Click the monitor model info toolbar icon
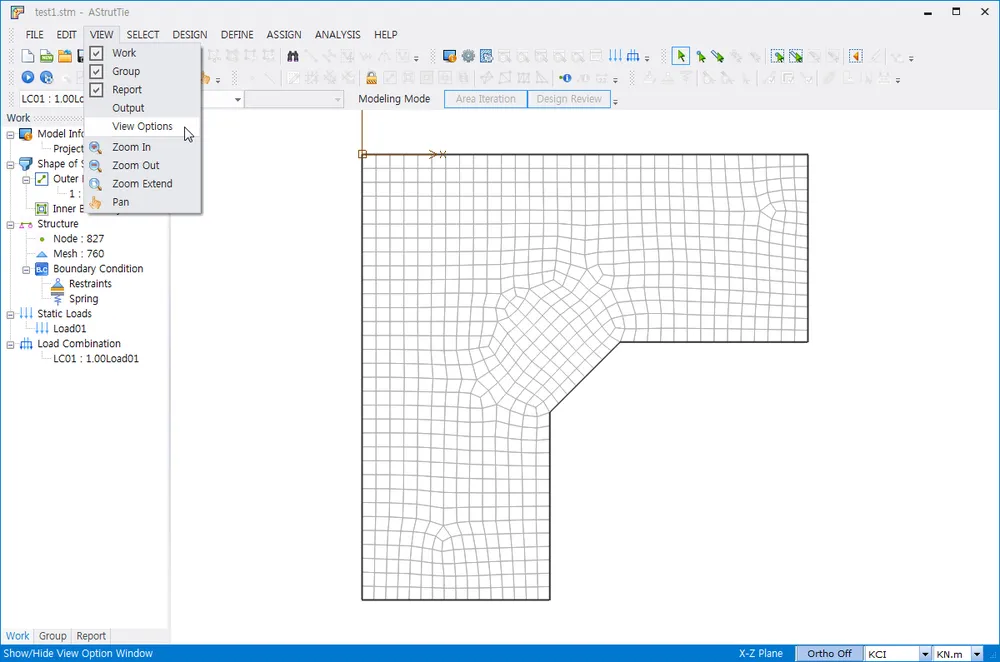This screenshot has height=662, width=1000. 449,56
